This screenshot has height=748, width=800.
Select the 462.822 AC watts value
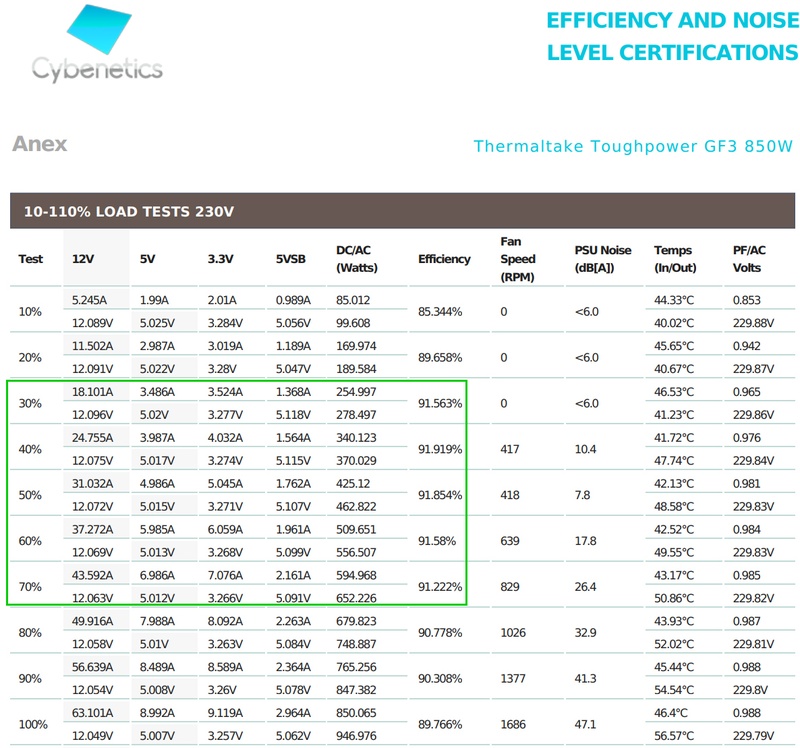356,507
